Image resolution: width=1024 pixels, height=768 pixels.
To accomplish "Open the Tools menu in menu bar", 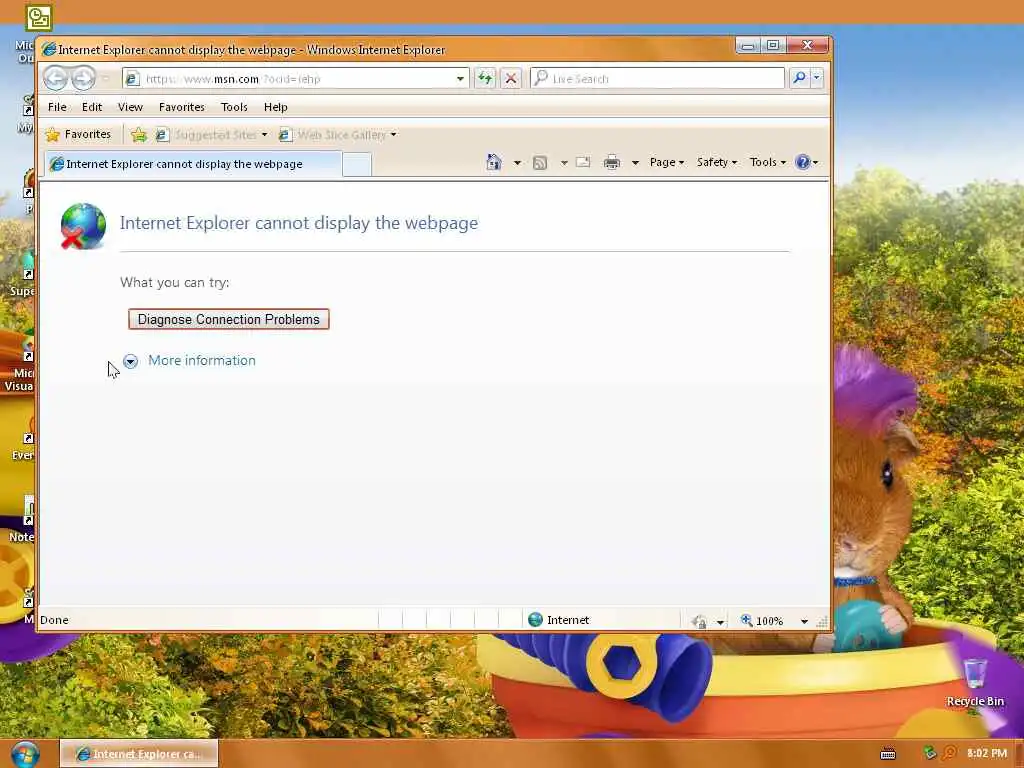I will click(x=234, y=106).
